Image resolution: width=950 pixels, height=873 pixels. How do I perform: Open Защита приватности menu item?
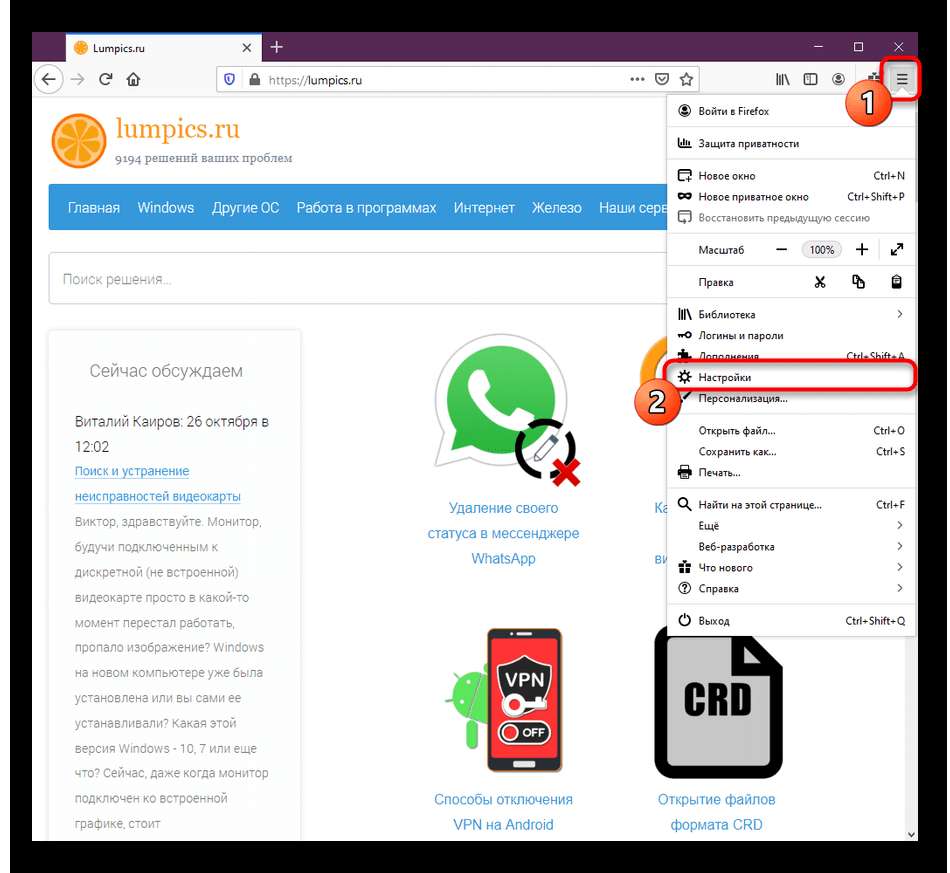pos(791,144)
